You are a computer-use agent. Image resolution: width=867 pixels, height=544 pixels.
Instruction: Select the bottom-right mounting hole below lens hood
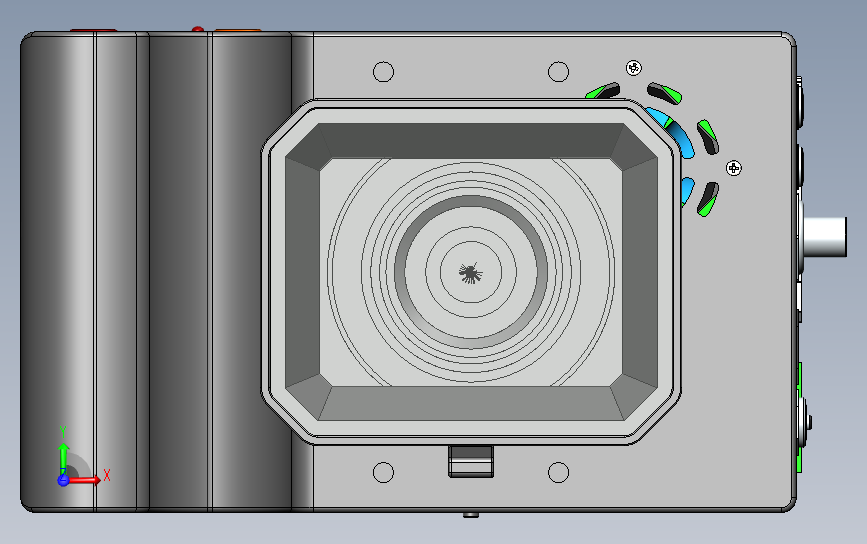point(558,473)
